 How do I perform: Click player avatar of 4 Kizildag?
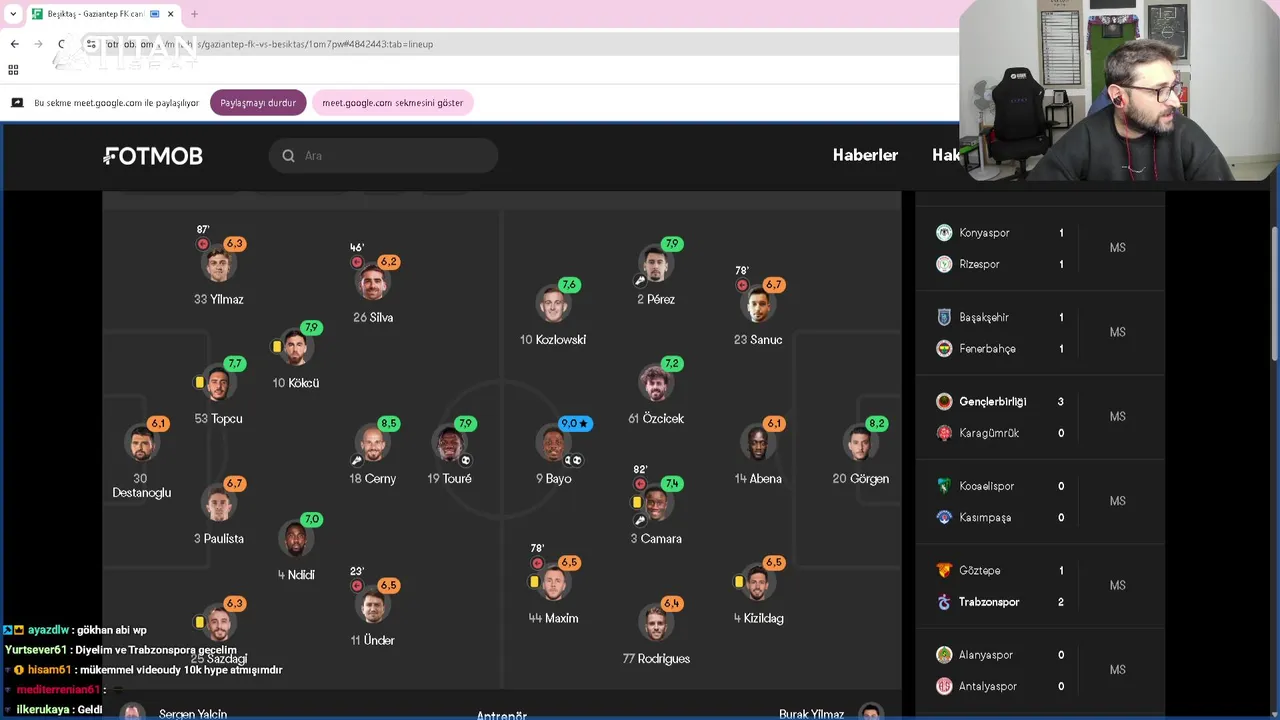coord(758,584)
